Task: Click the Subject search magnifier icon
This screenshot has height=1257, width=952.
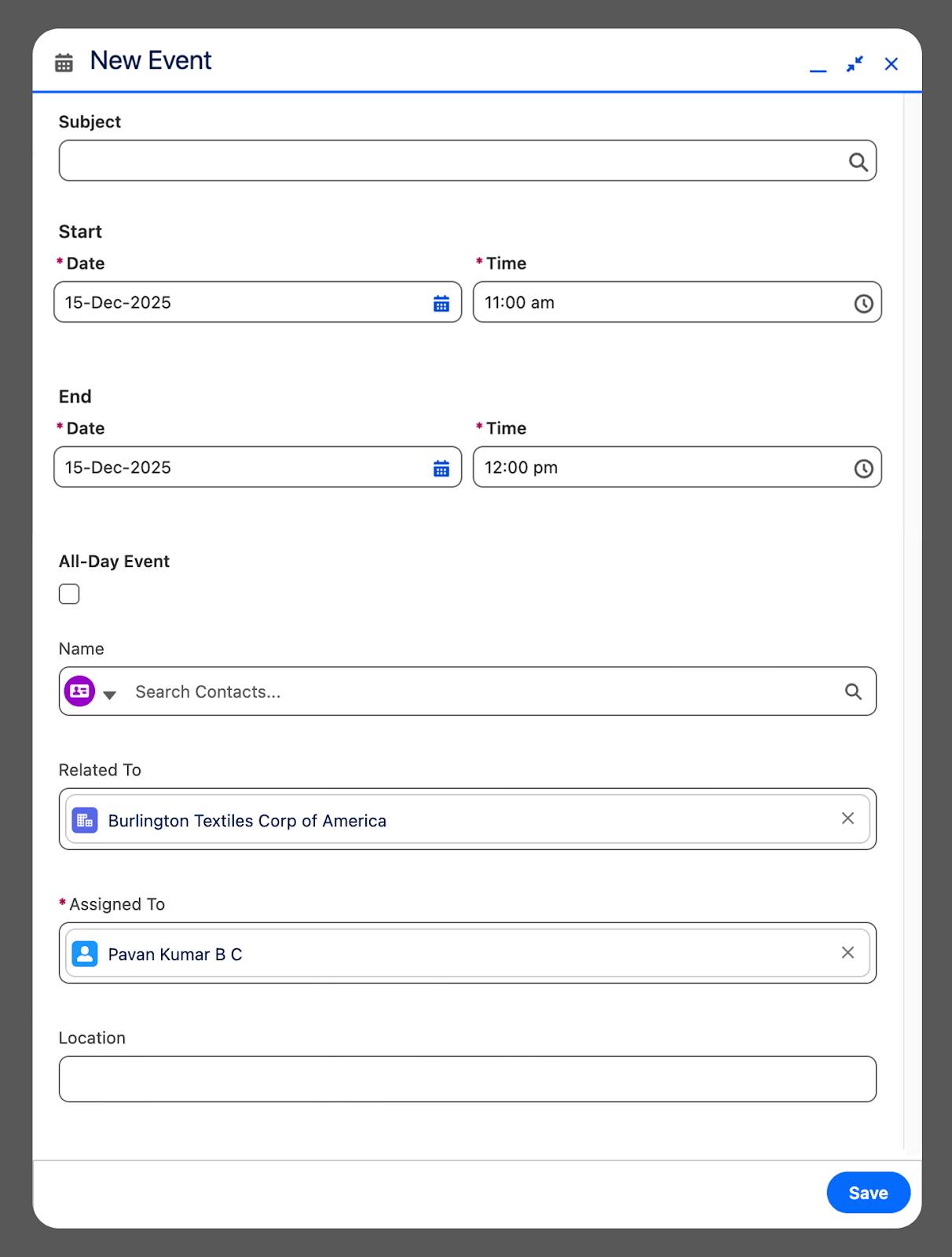Action: [858, 162]
